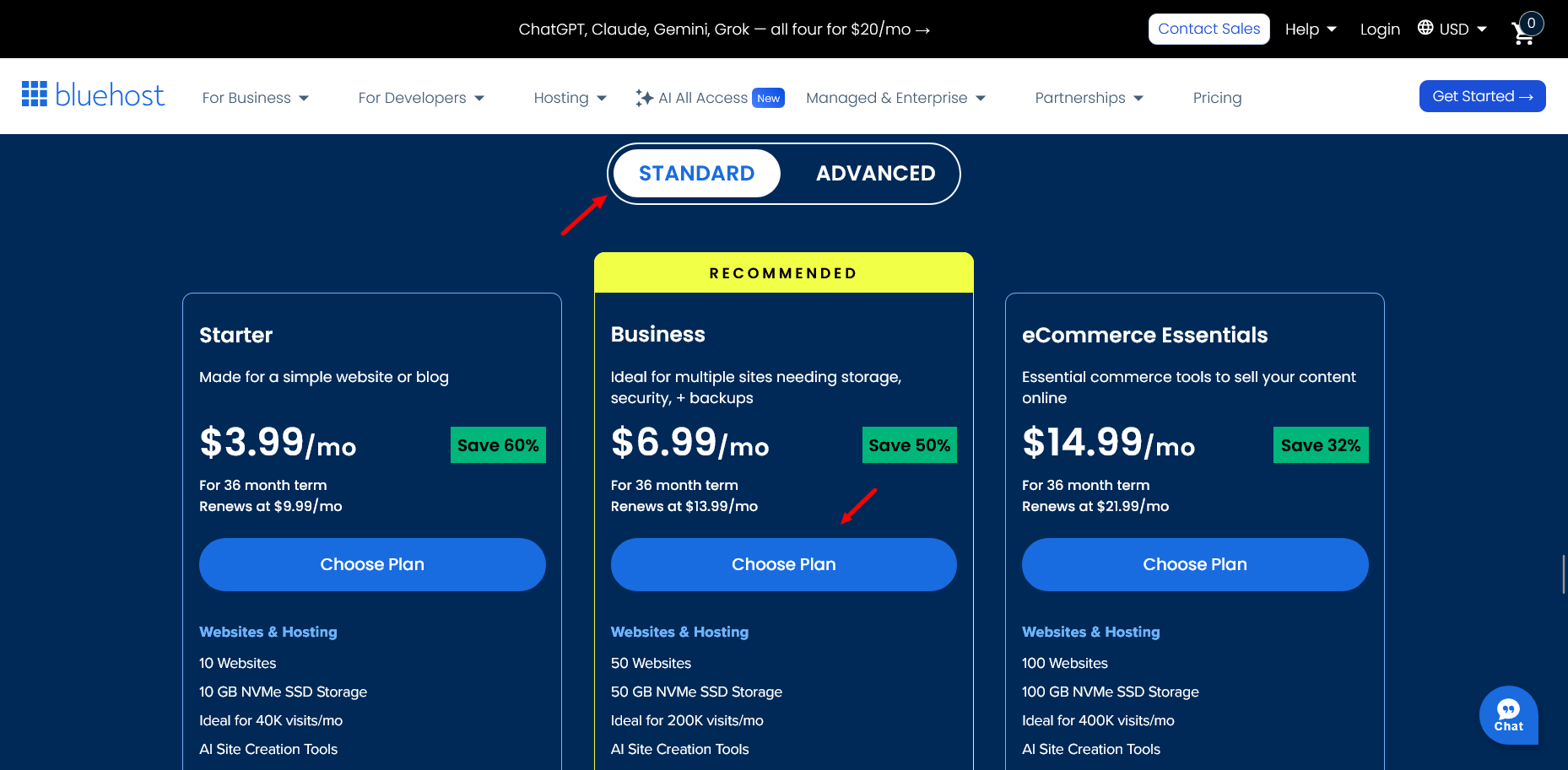The image size is (1568, 770).
Task: Click '100 GB NVMe SSD Storage' text
Action: 1110,692
